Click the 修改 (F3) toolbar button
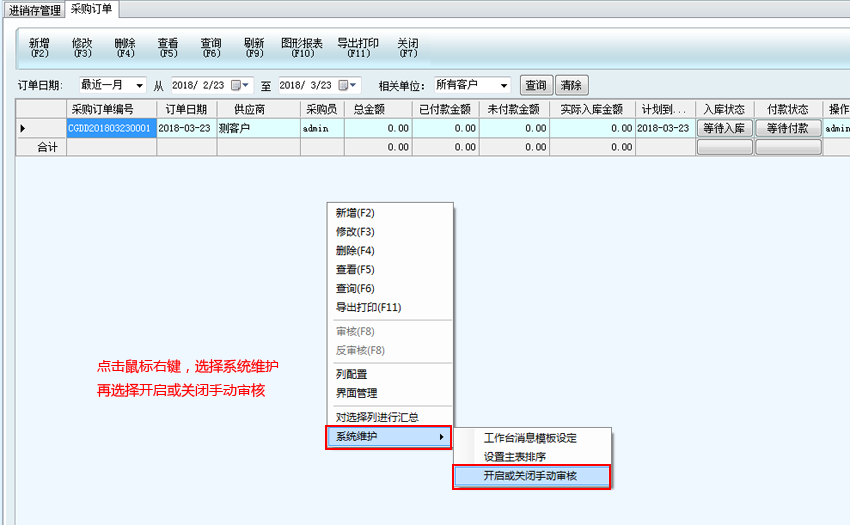 [x=82, y=47]
